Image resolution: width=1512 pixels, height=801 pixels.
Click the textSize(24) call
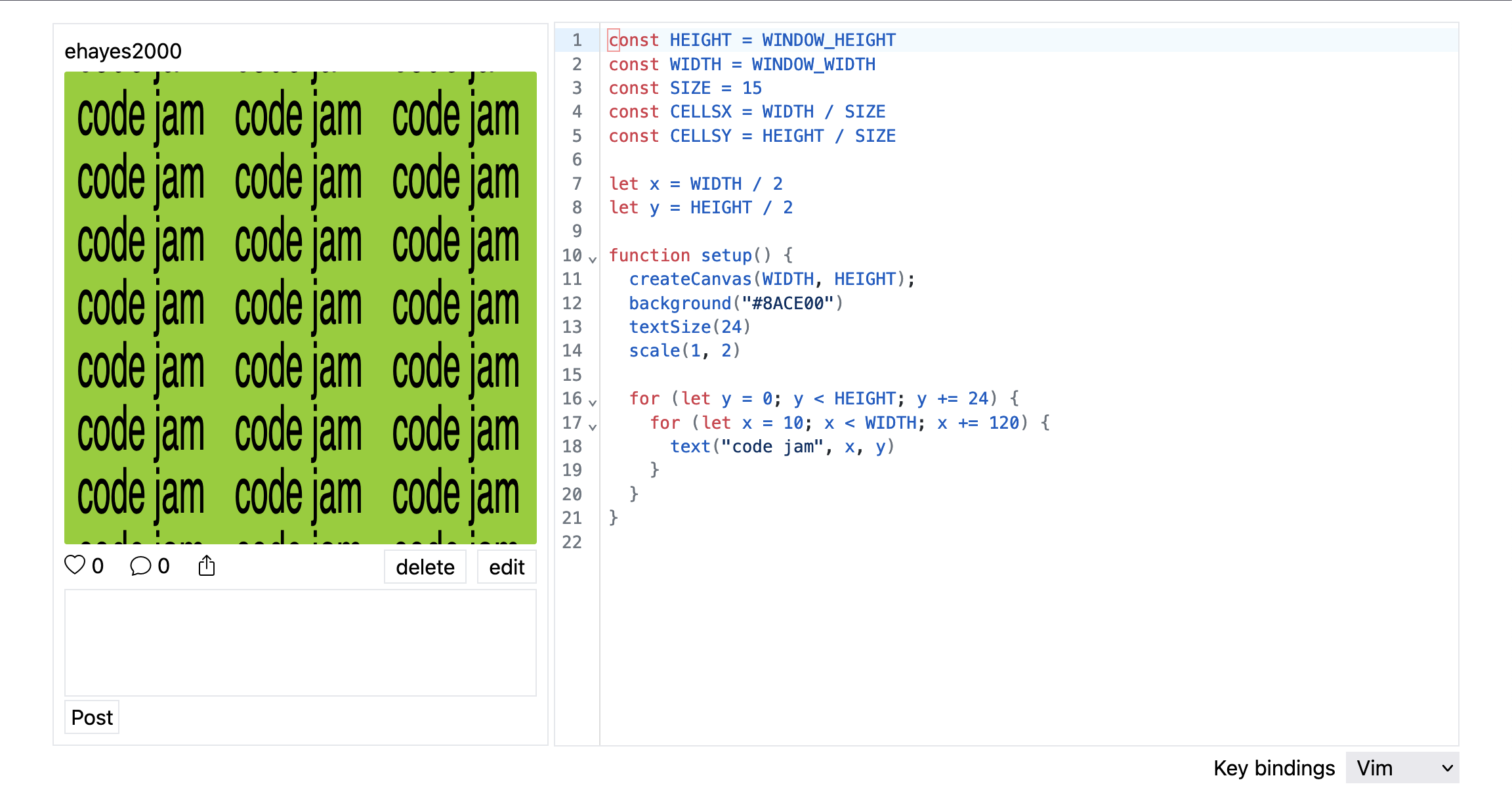pyautogui.click(x=690, y=327)
